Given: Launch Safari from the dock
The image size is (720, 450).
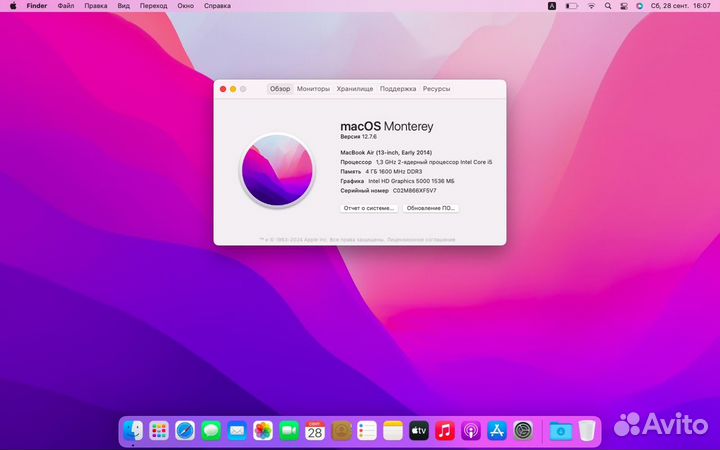Looking at the screenshot, I should 185,431.
